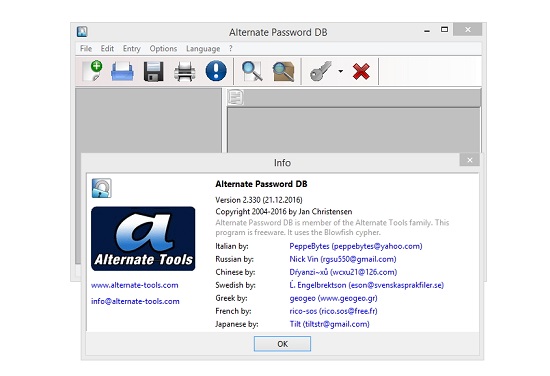Click the red X delete icon
550x376 pixels.
pyautogui.click(x=361, y=72)
